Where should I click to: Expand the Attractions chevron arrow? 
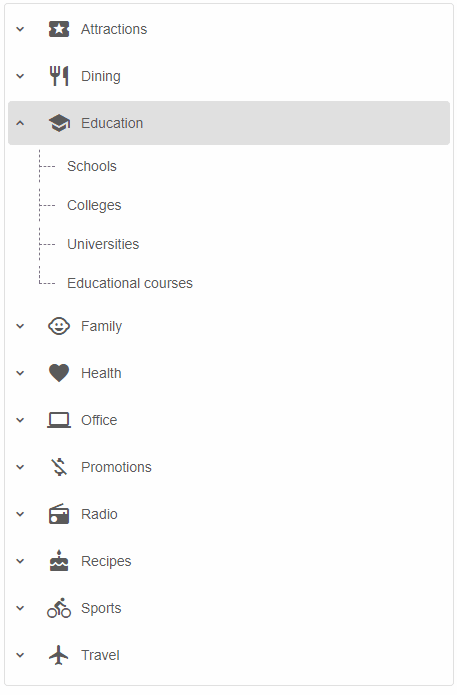20,29
